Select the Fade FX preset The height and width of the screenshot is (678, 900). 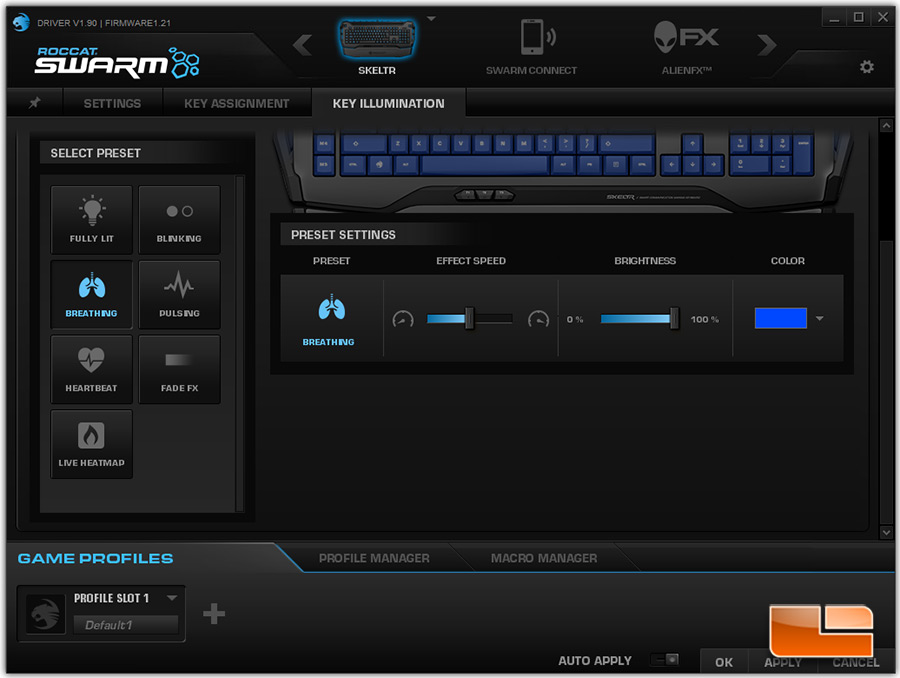point(179,369)
